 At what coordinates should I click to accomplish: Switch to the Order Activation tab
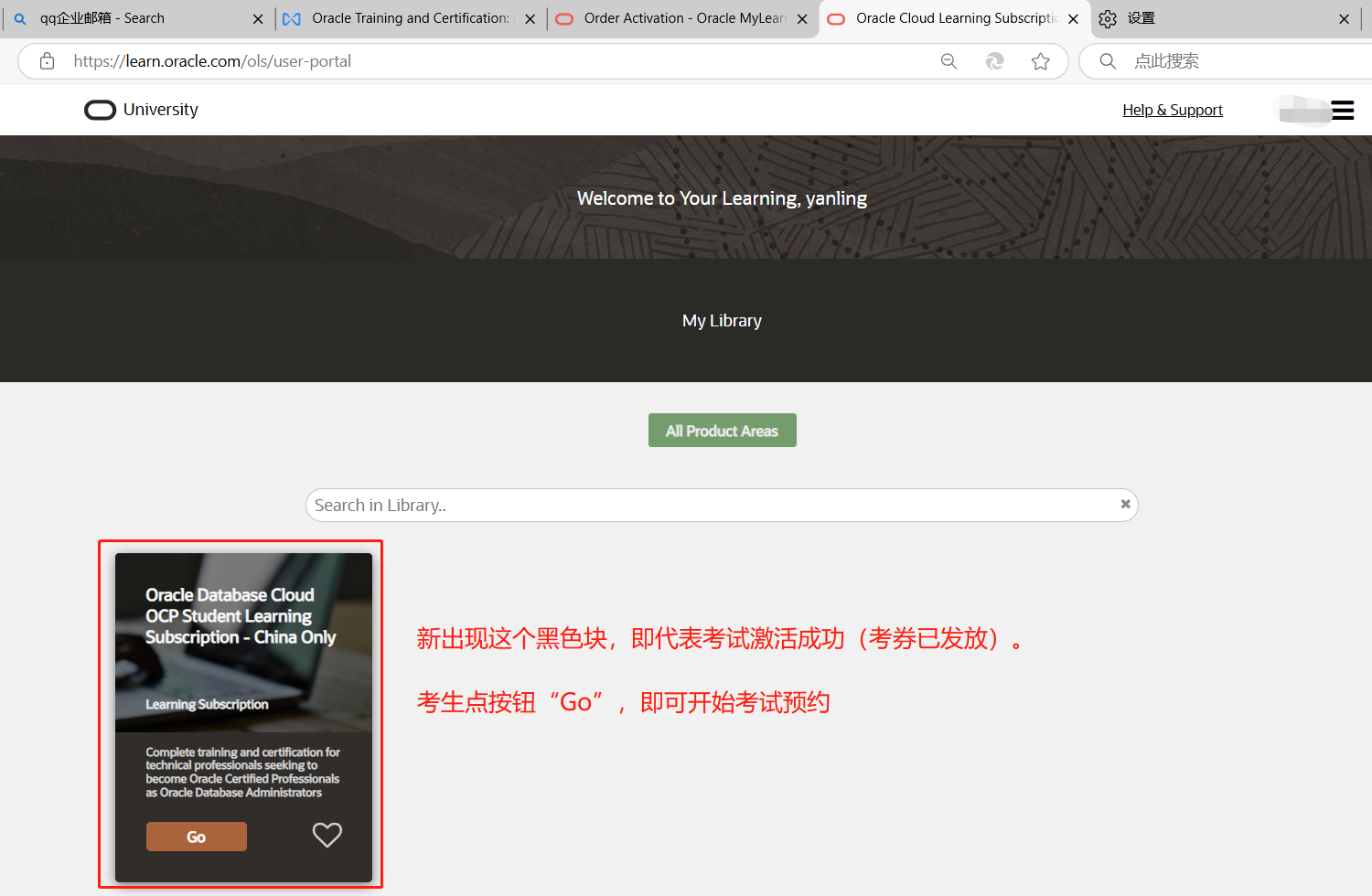(681, 18)
